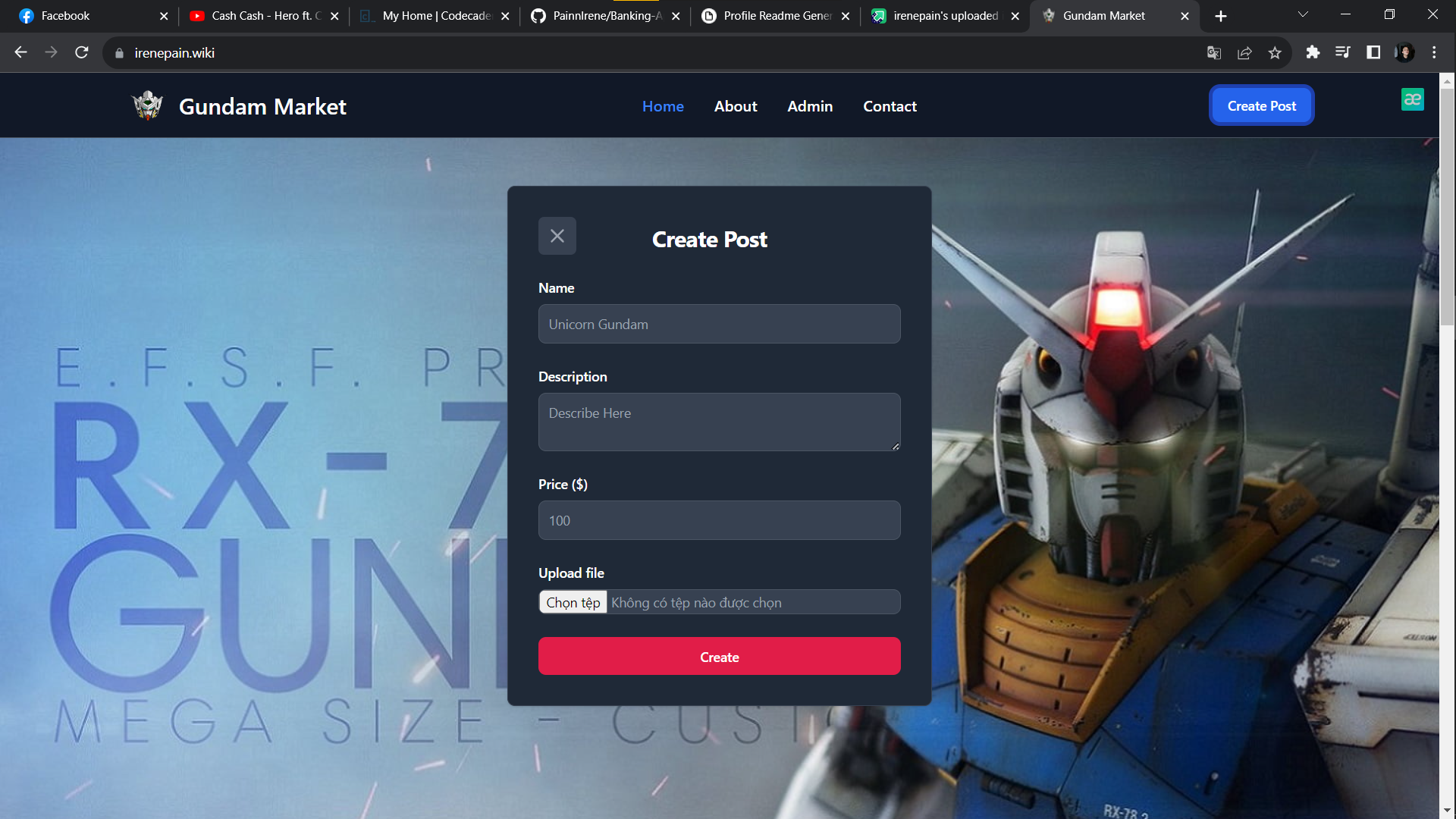This screenshot has width=1456, height=819.
Task: Close the Facebook tab
Action: [x=164, y=16]
